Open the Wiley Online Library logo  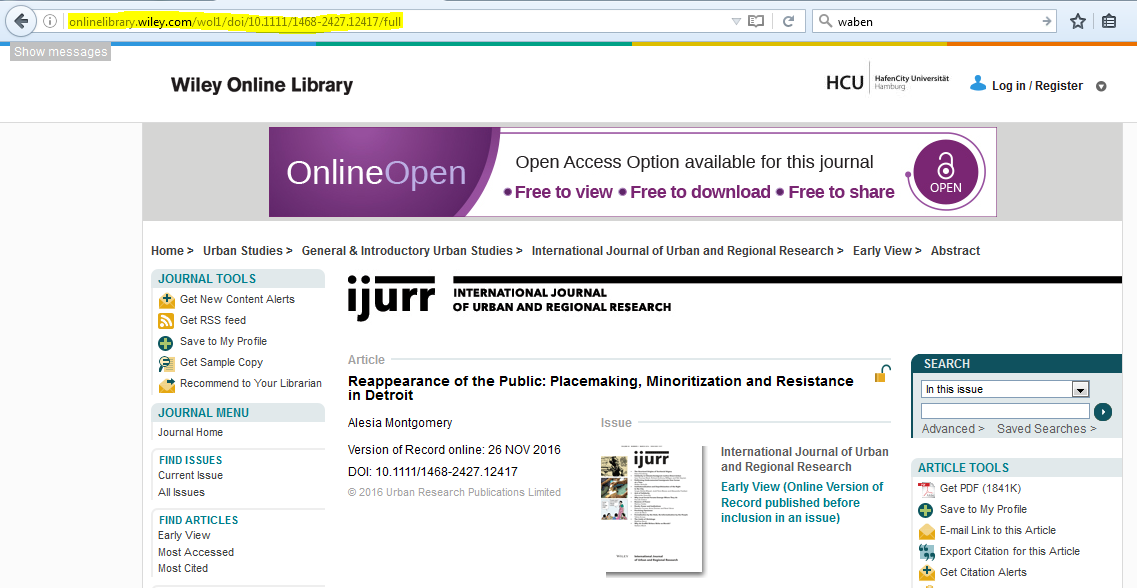262,85
